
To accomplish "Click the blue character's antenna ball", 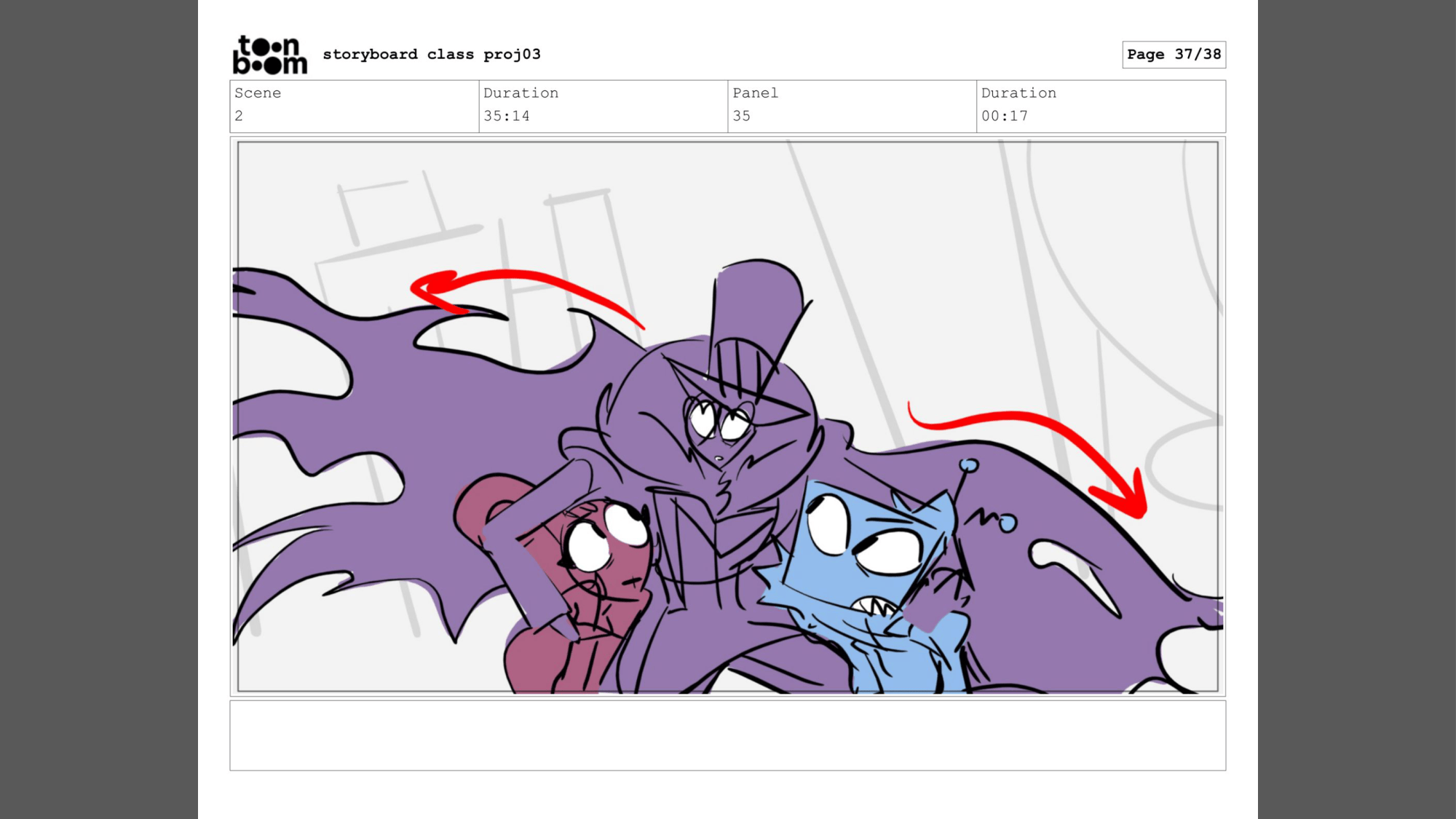I will pyautogui.click(x=968, y=465).
